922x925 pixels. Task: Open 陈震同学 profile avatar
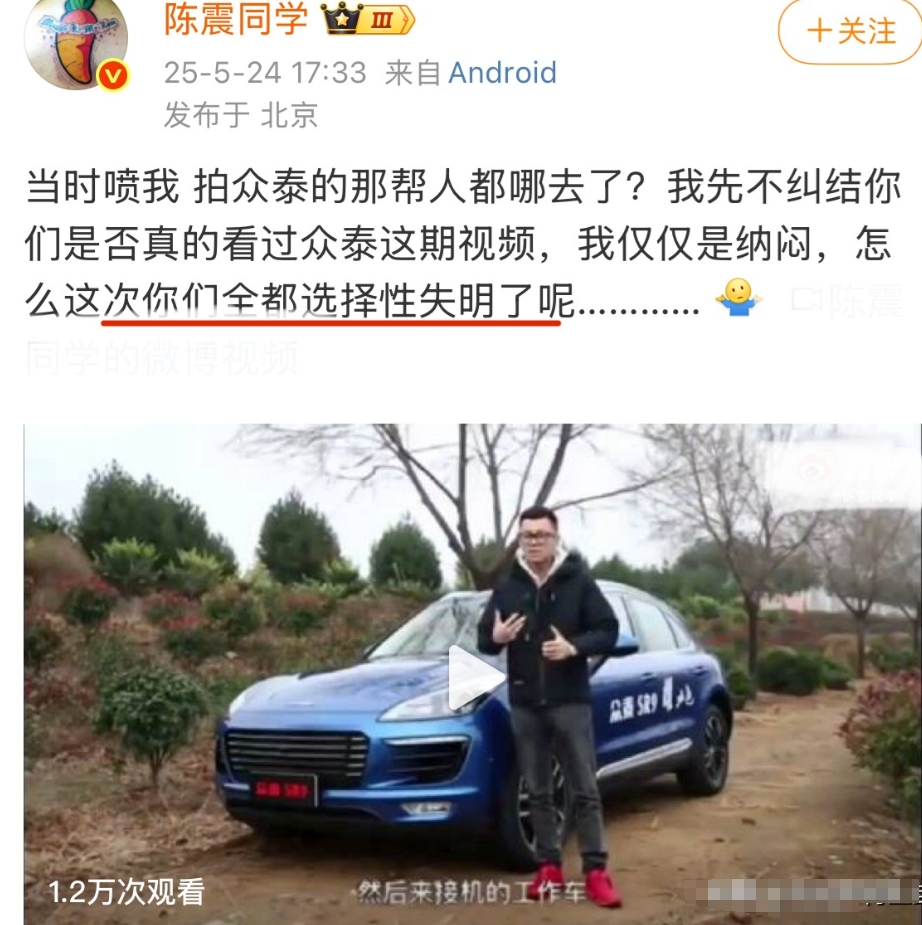[76, 42]
